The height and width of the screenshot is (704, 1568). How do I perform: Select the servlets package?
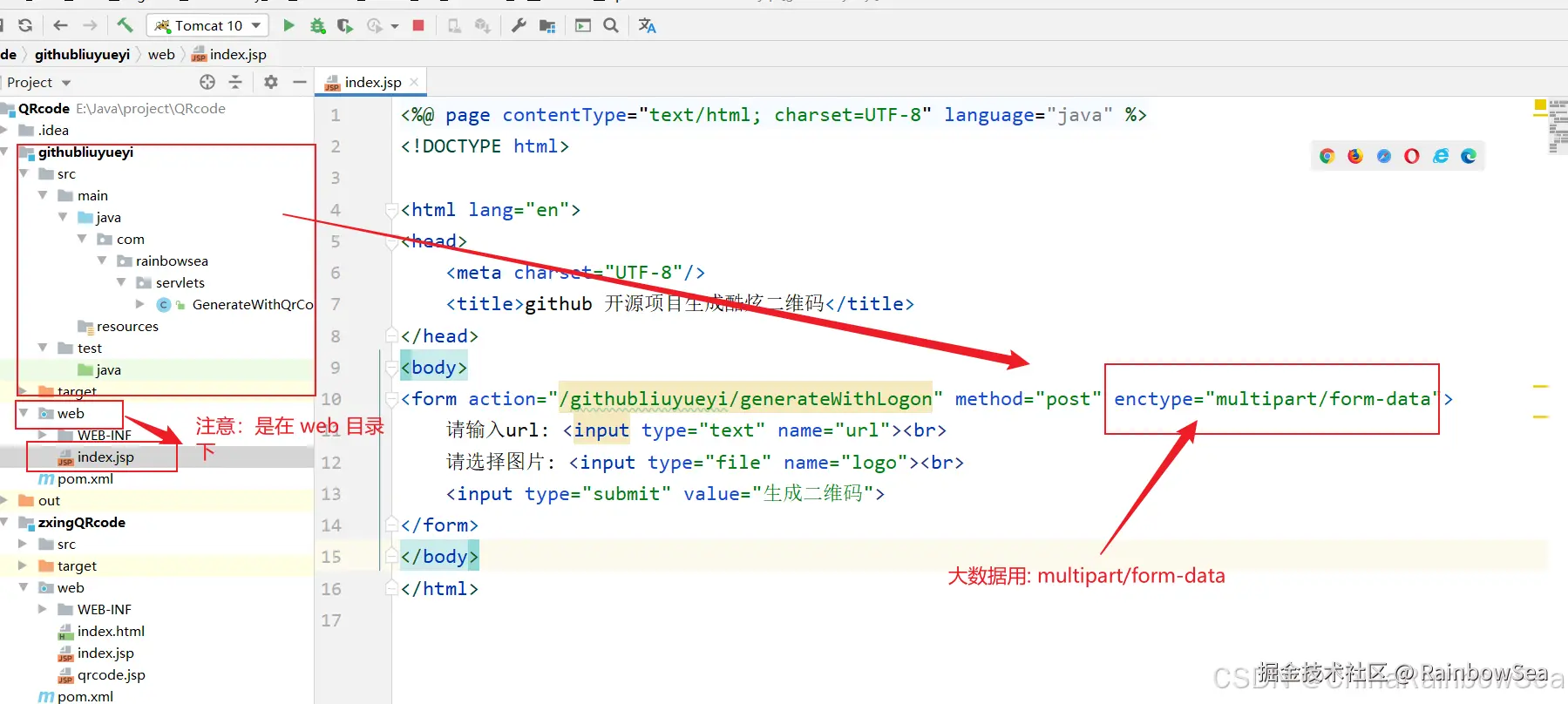[x=180, y=282]
